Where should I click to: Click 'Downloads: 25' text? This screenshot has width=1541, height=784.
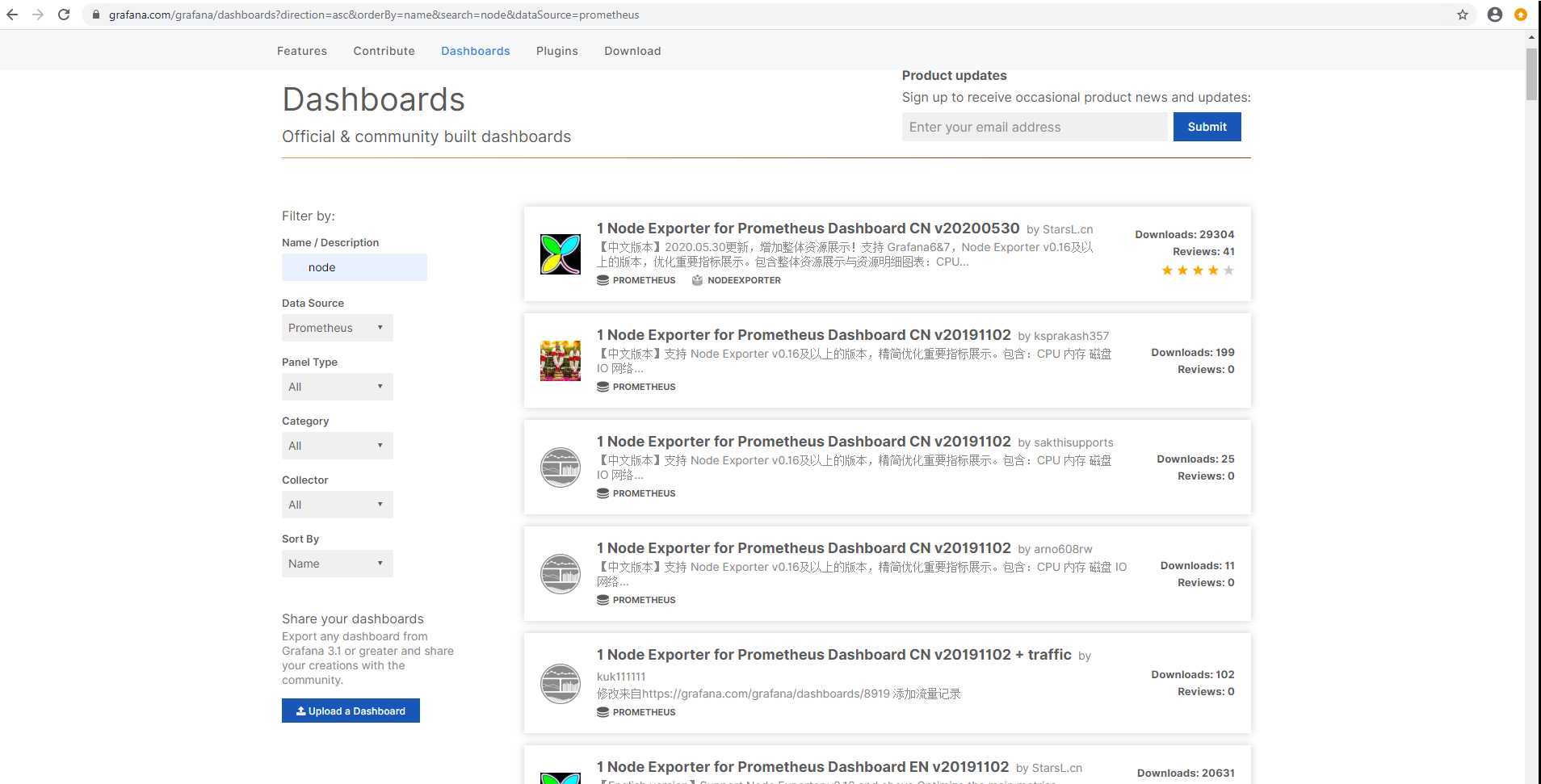(1195, 459)
